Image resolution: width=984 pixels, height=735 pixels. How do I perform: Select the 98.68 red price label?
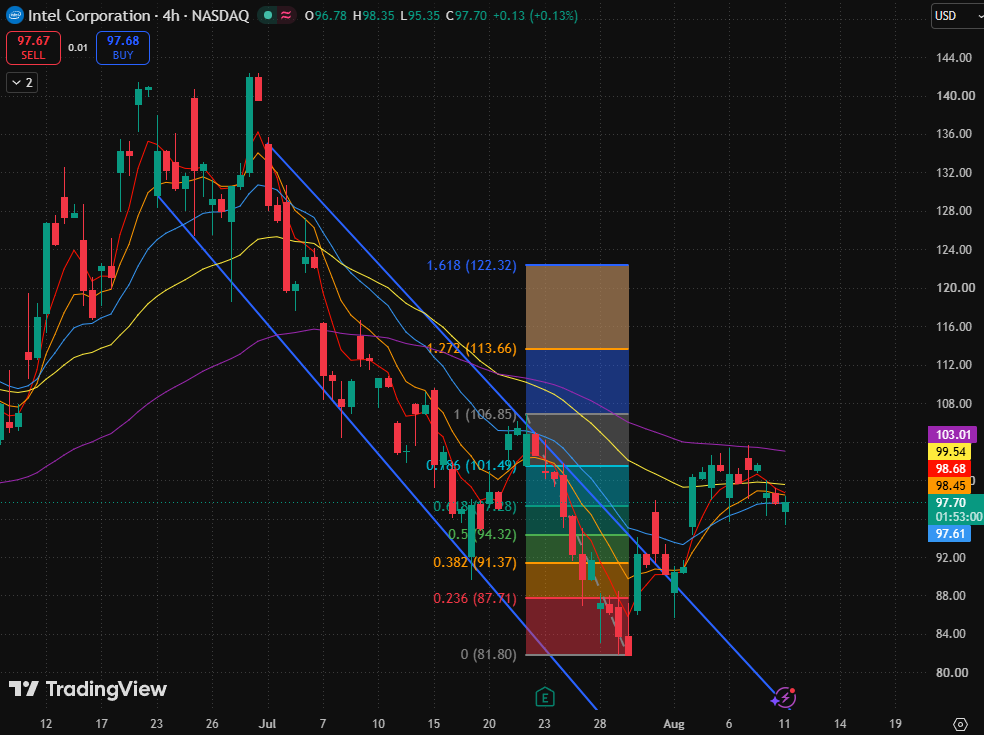[x=950, y=468]
